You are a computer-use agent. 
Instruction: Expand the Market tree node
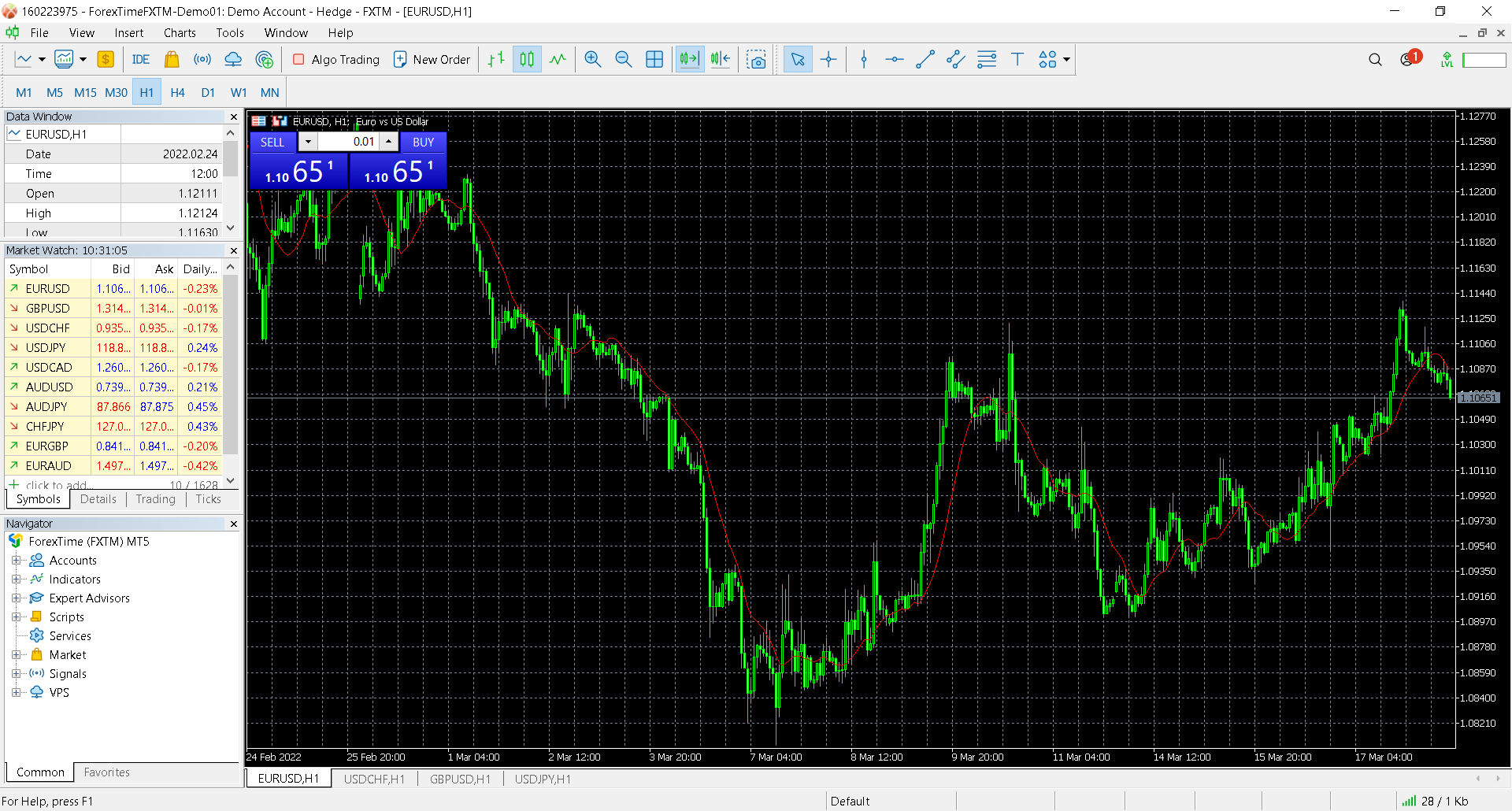16,655
